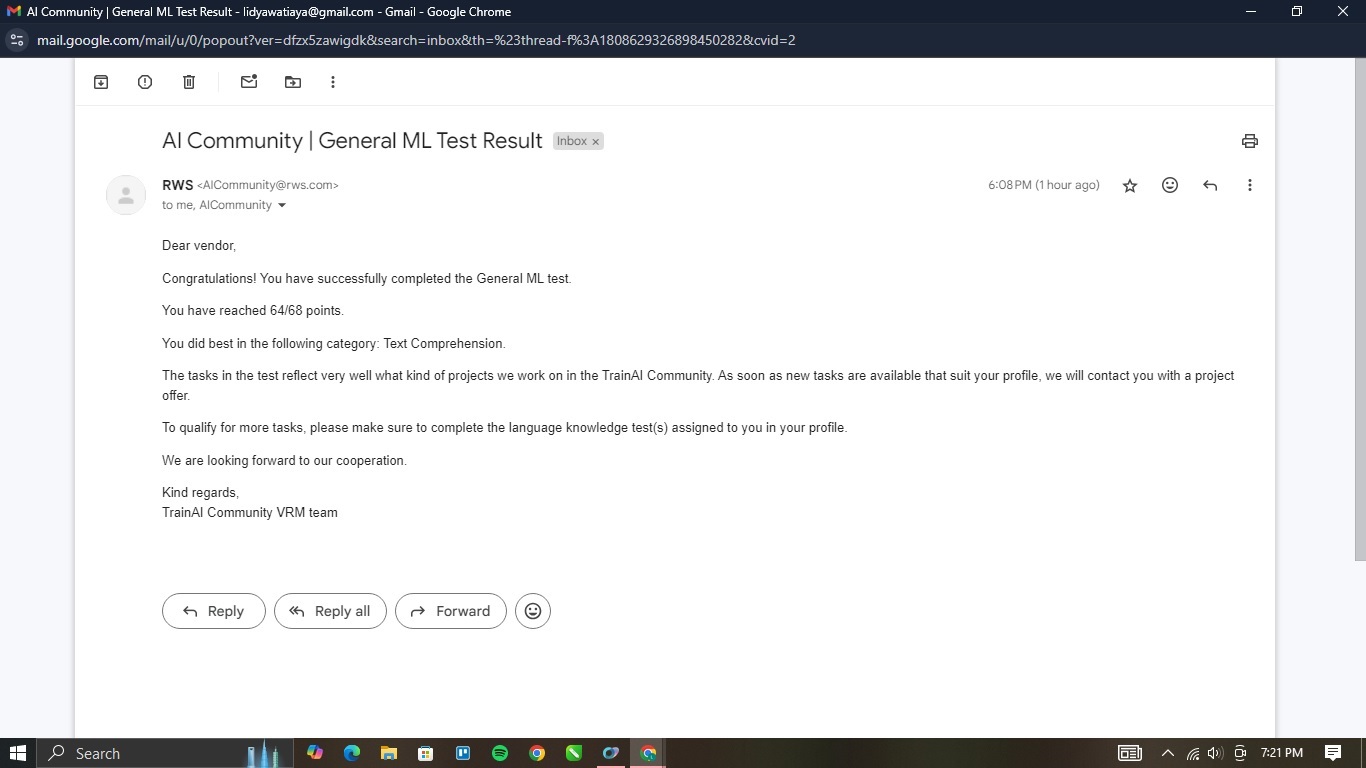Show hidden system tray icons
Viewport: 1366px width, 768px height.
click(1167, 753)
